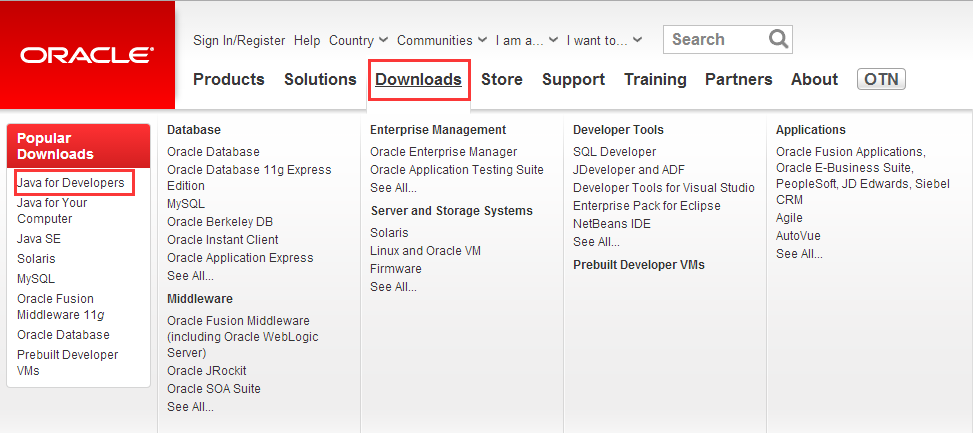Click See All under Middleware
Screen dimensions: 973x433
tap(191, 407)
